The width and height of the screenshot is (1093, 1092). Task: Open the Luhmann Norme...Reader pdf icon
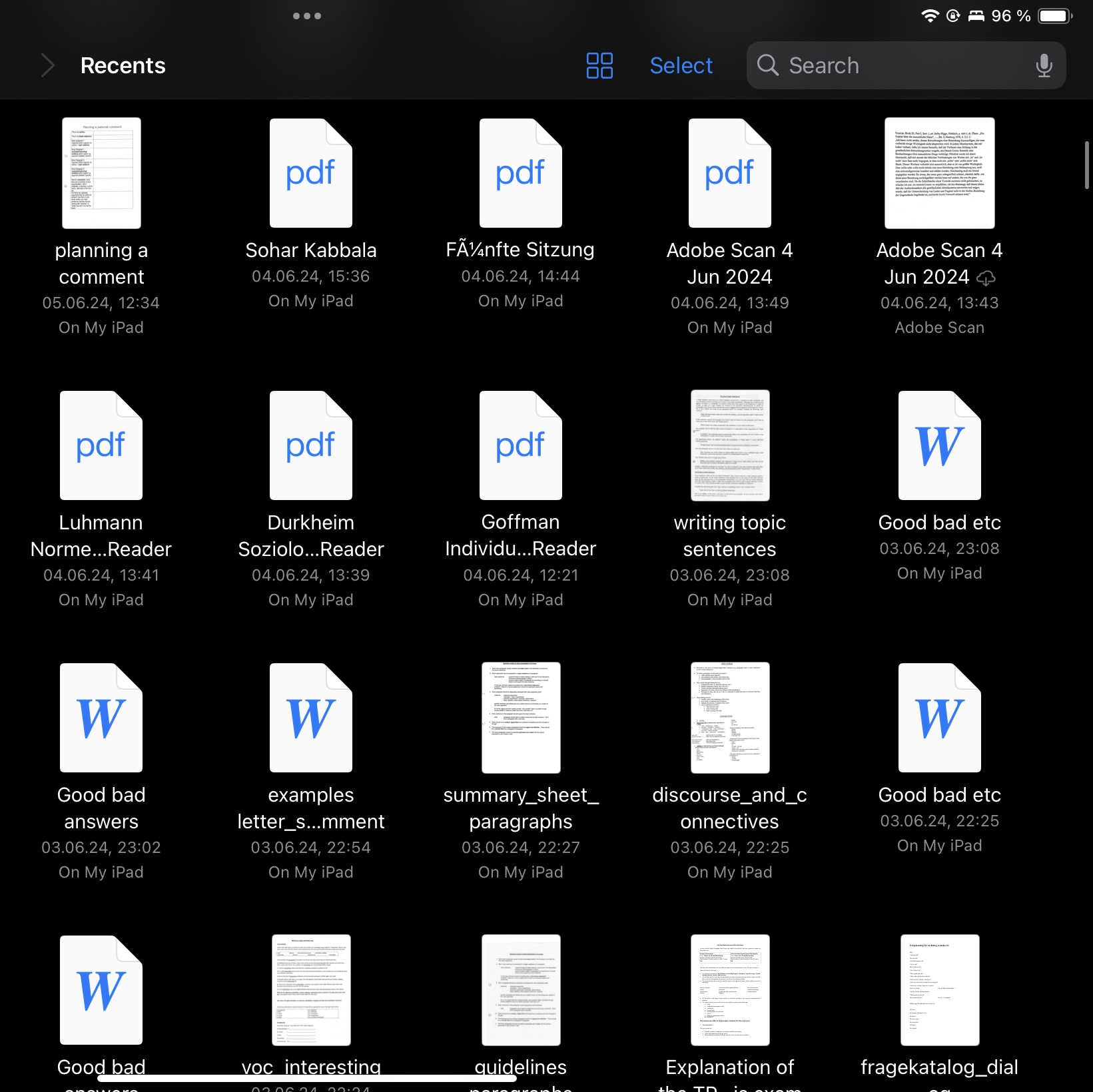[x=101, y=445]
